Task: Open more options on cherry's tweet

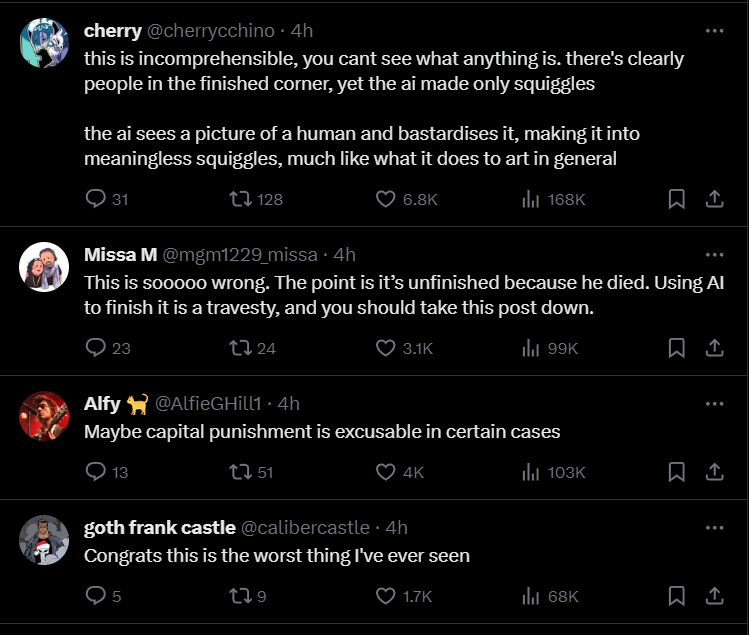Action: (714, 31)
